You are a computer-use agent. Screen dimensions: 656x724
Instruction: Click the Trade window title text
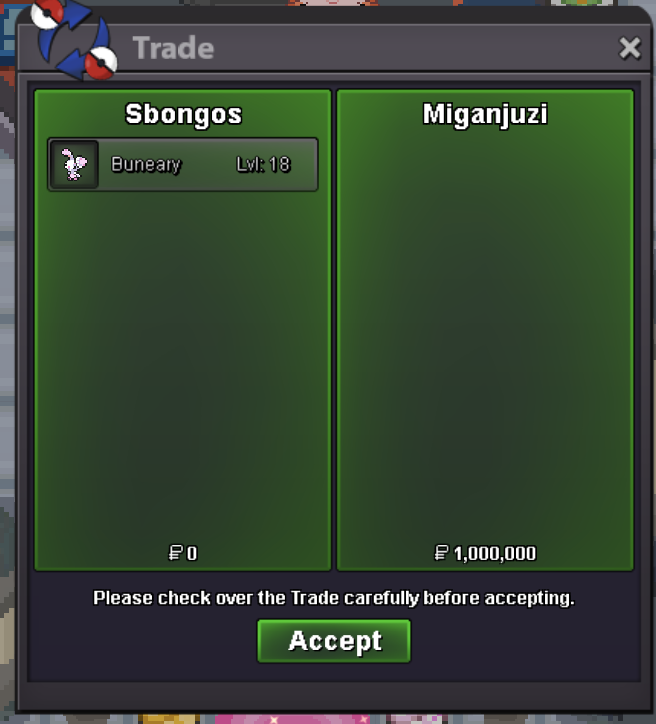point(174,48)
